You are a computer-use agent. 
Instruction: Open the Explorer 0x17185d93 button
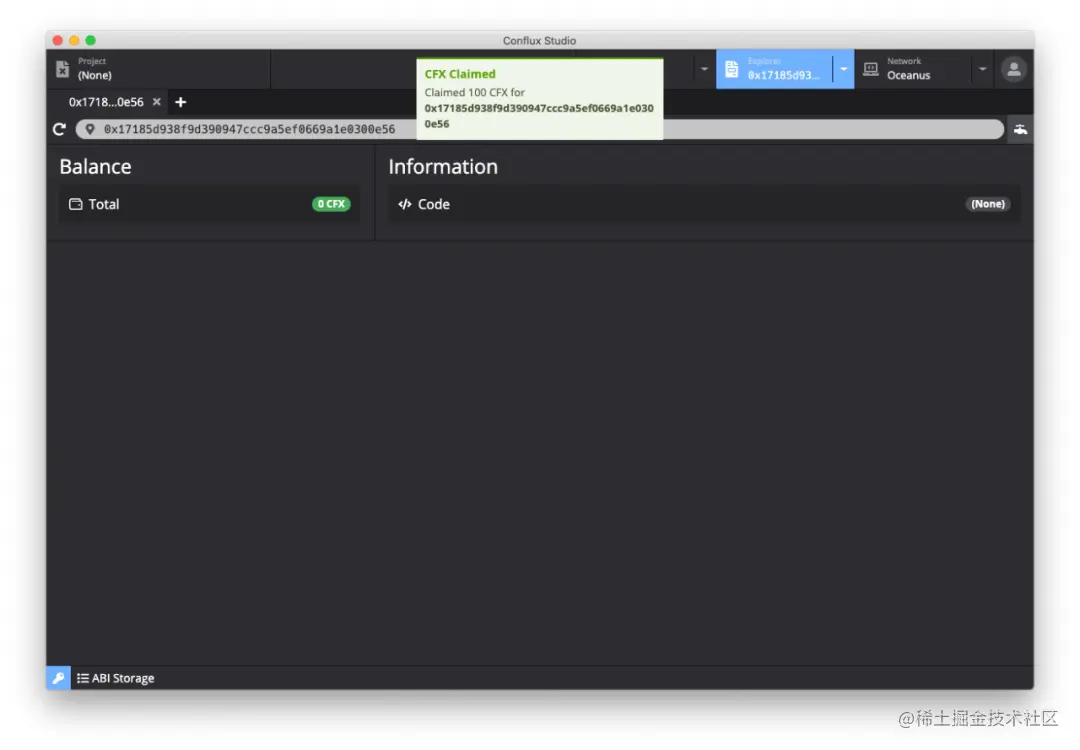(774, 69)
